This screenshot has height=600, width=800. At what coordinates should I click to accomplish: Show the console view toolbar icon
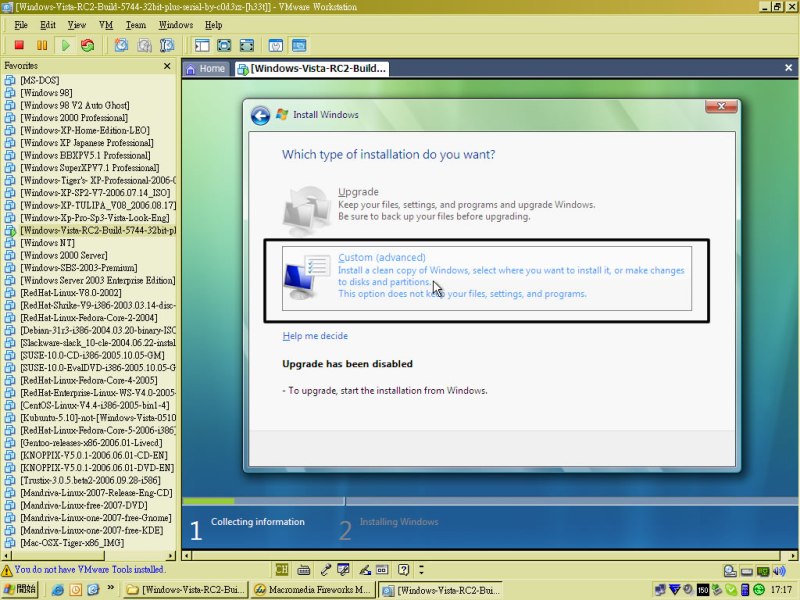click(299, 45)
